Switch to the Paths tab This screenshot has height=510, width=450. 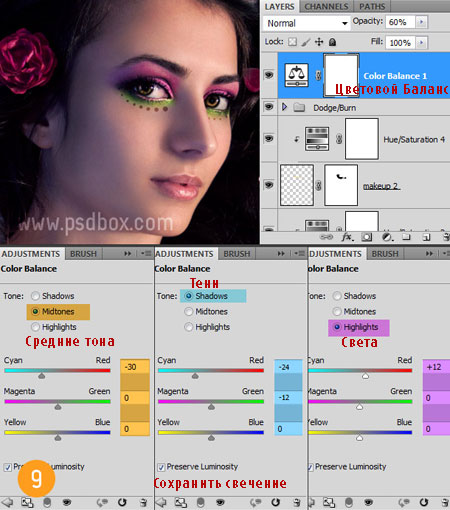point(372,7)
